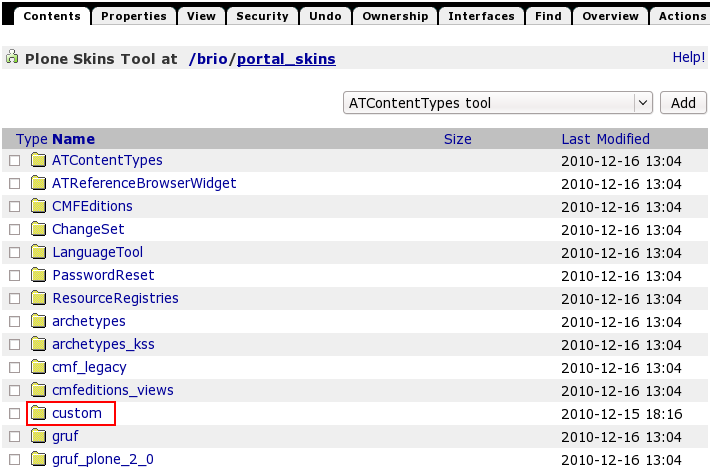Open the Help! link
Viewport: 710px width, 471px height.
(689, 57)
